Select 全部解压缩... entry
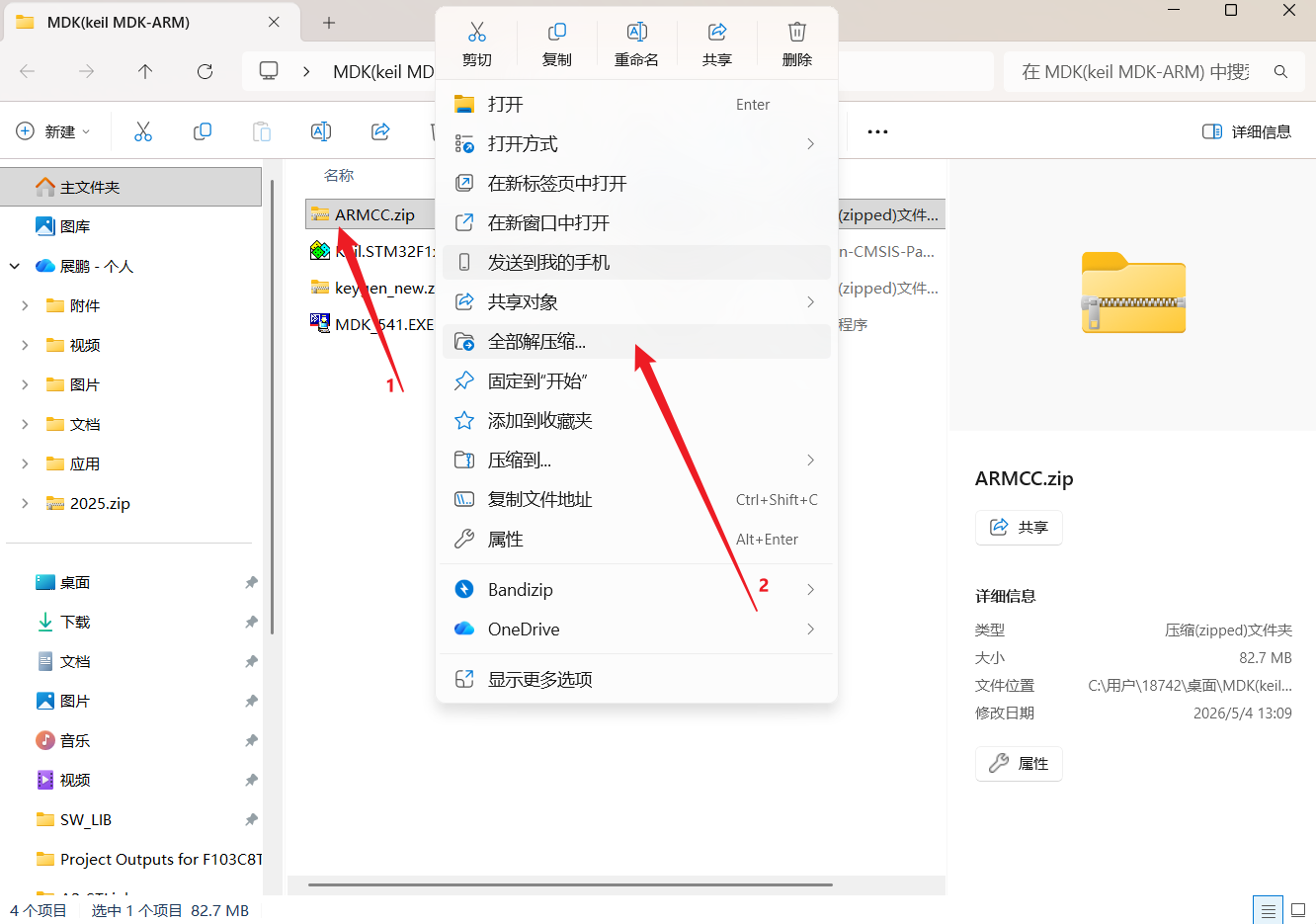Image resolution: width=1316 pixels, height=924 pixels. [636, 342]
